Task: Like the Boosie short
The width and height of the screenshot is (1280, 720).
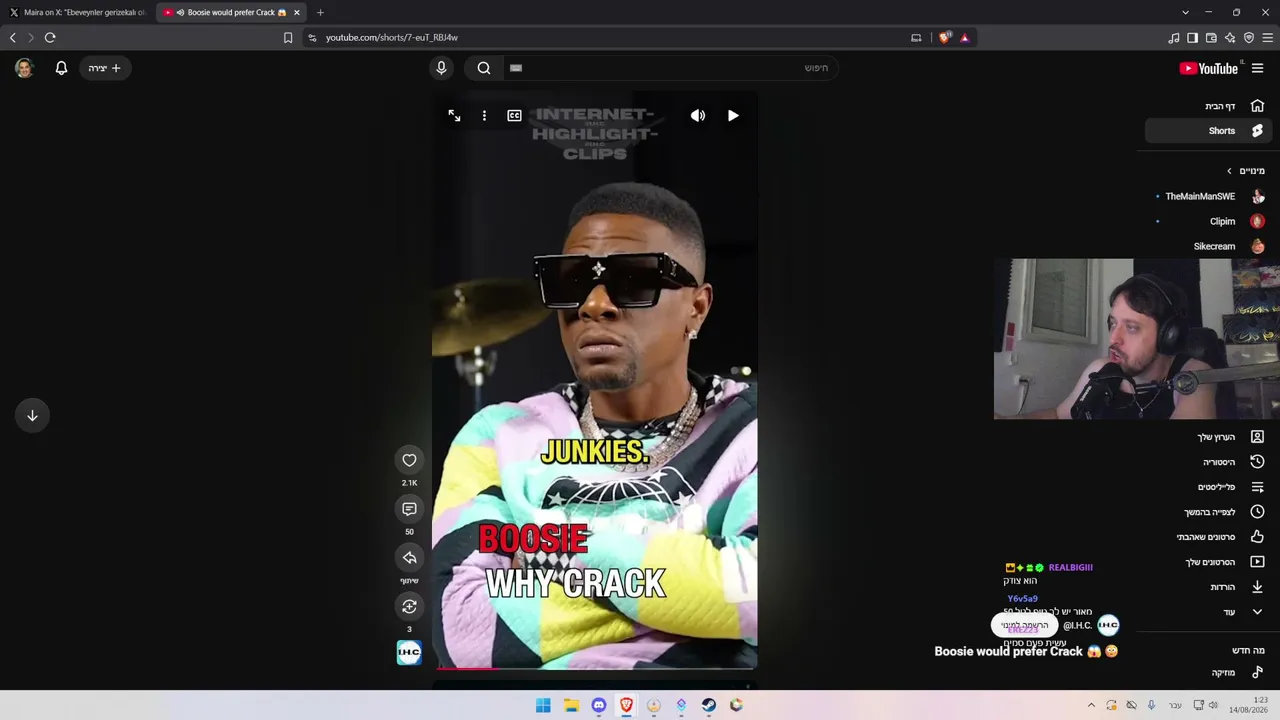Action: coord(409,460)
